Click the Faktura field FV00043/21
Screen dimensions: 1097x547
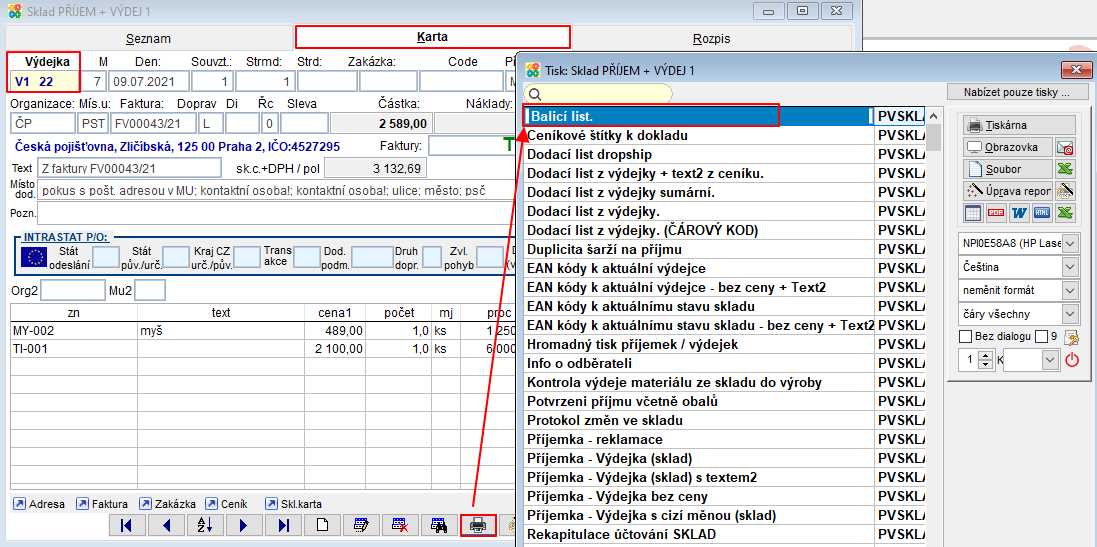click(152, 123)
